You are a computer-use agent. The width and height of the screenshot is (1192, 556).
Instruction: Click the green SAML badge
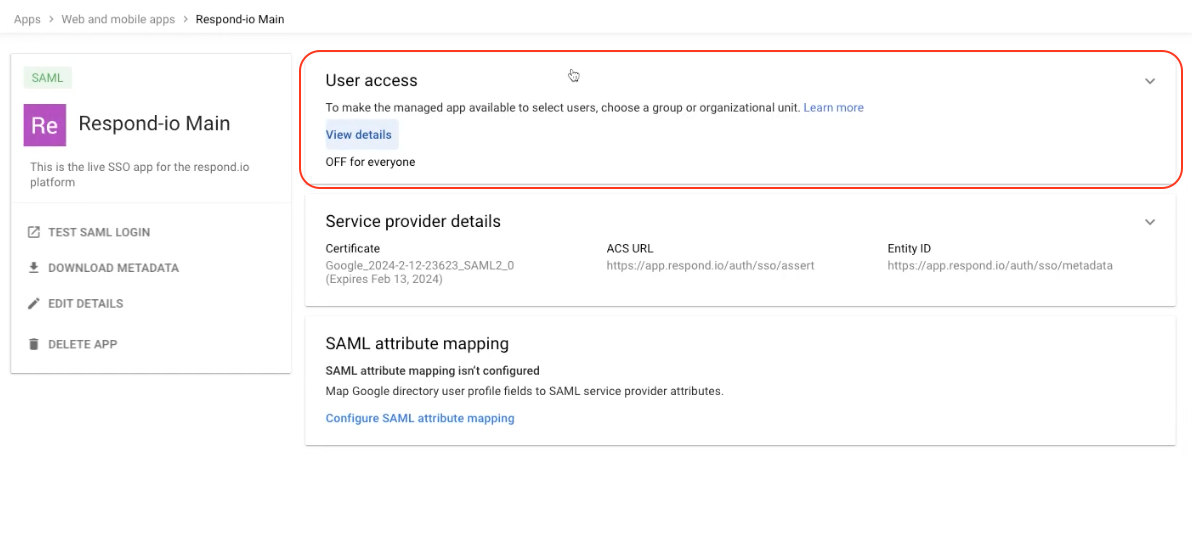point(47,78)
